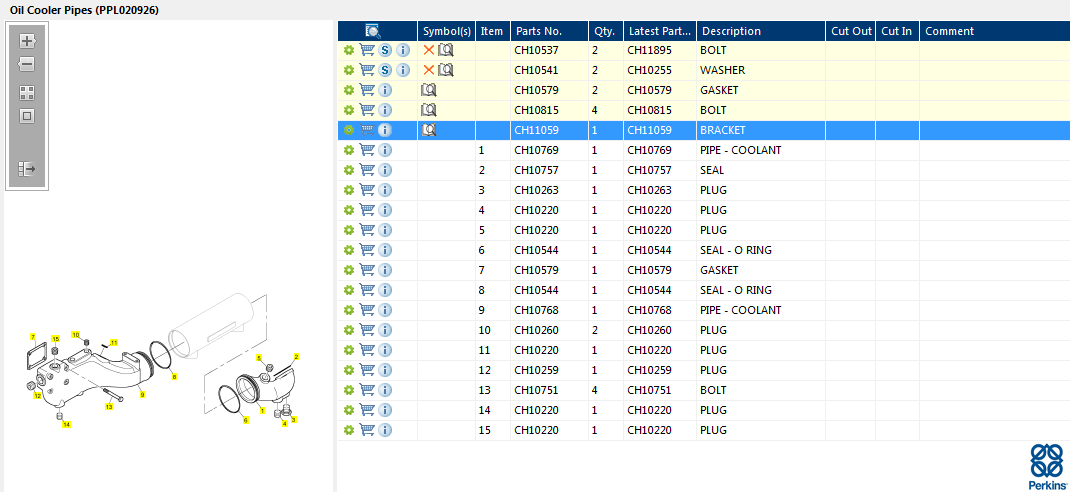1070x492 pixels.
Task: Select callout 6 in the diagram
Action: [x=246, y=420]
